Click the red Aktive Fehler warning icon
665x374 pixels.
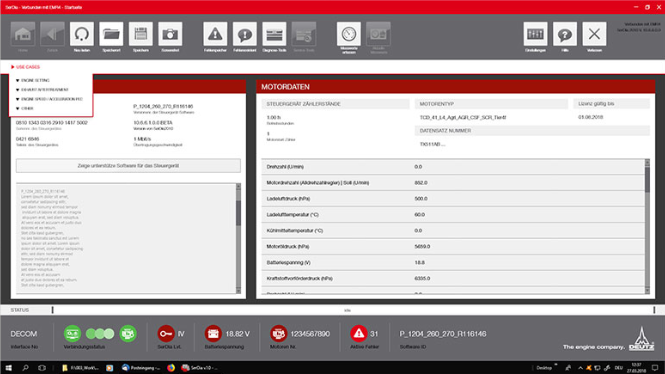(x=358, y=334)
